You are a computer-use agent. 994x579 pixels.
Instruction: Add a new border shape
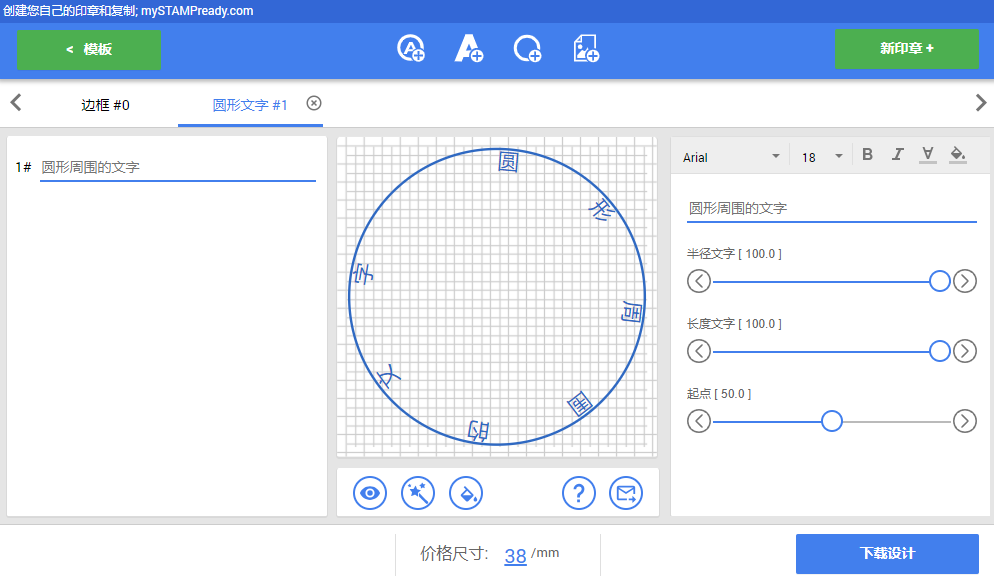(527, 48)
